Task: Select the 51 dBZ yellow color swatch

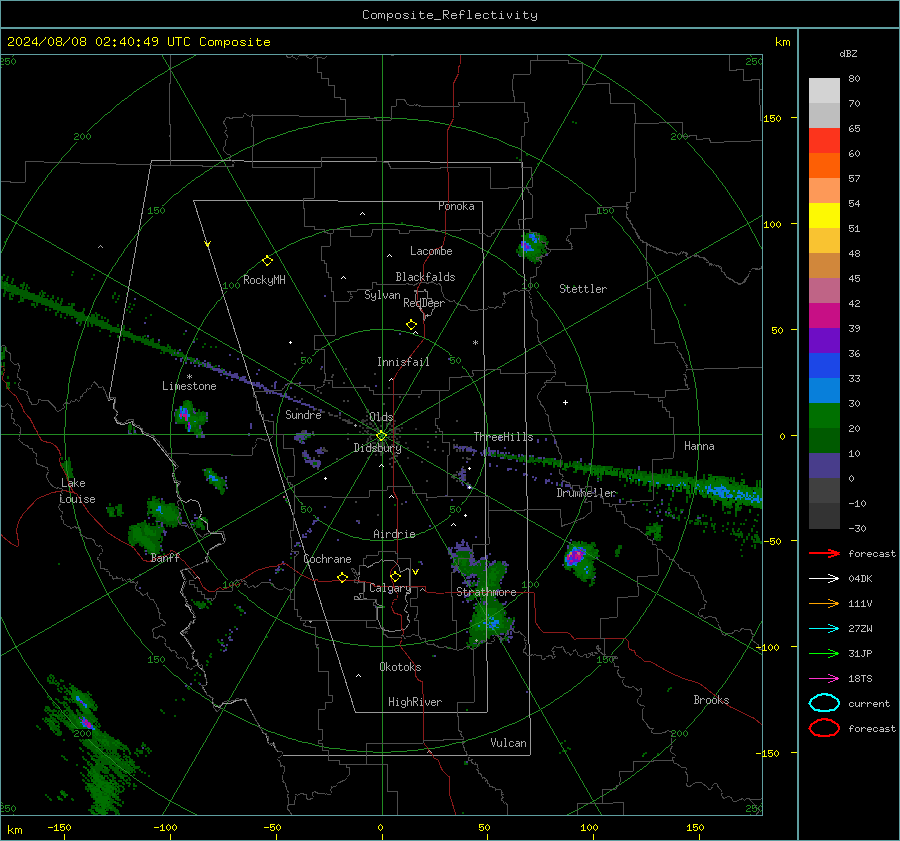Action: pyautogui.click(x=824, y=215)
